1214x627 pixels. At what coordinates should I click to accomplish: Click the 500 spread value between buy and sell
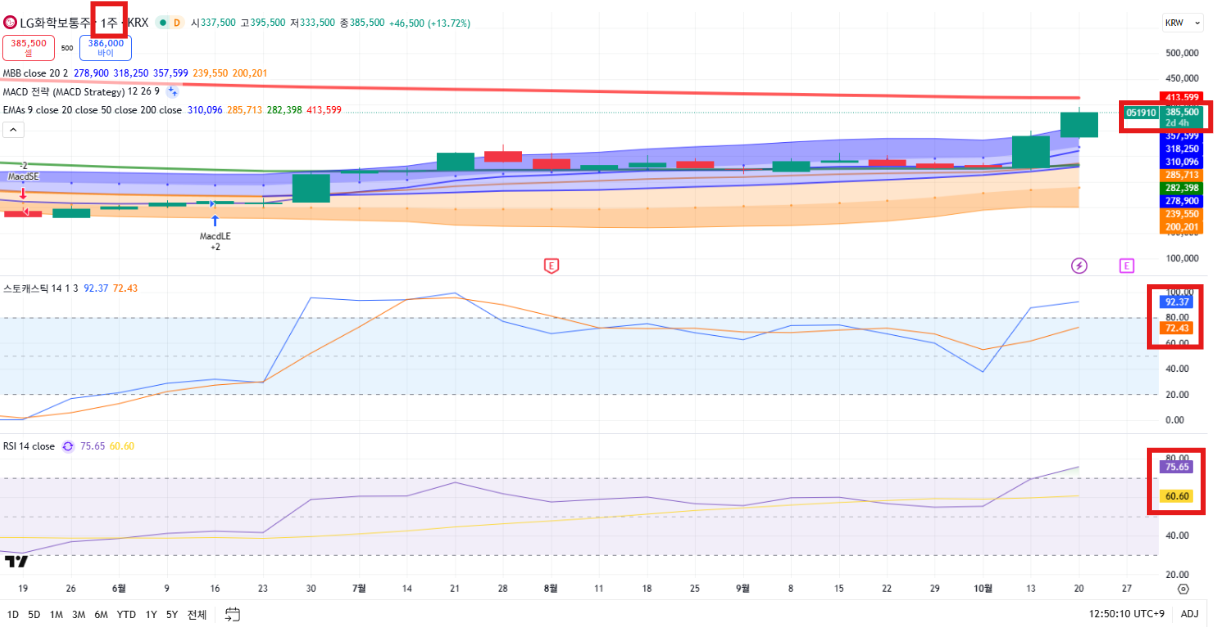pos(67,48)
